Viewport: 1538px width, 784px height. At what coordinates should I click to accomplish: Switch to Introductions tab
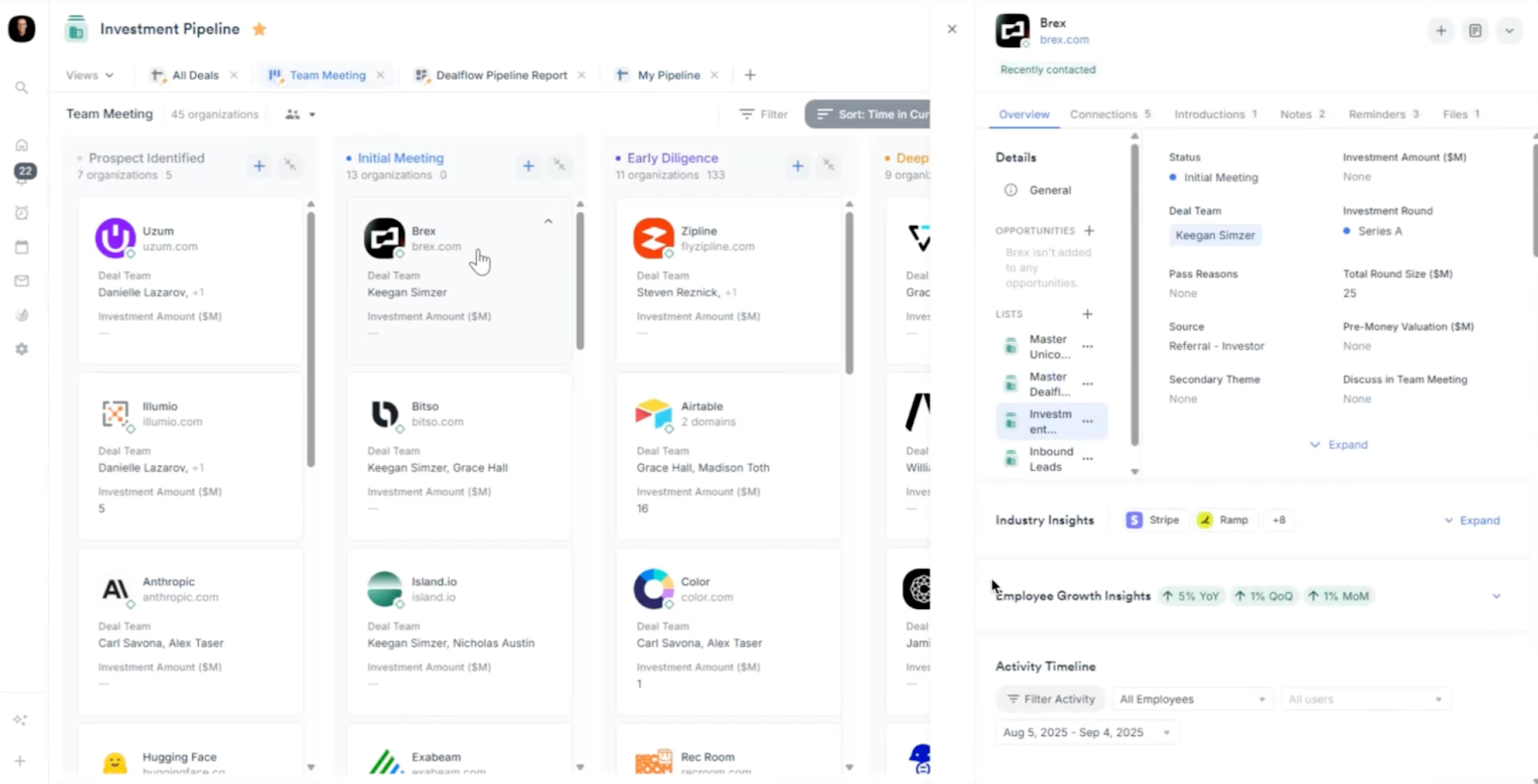1215,114
